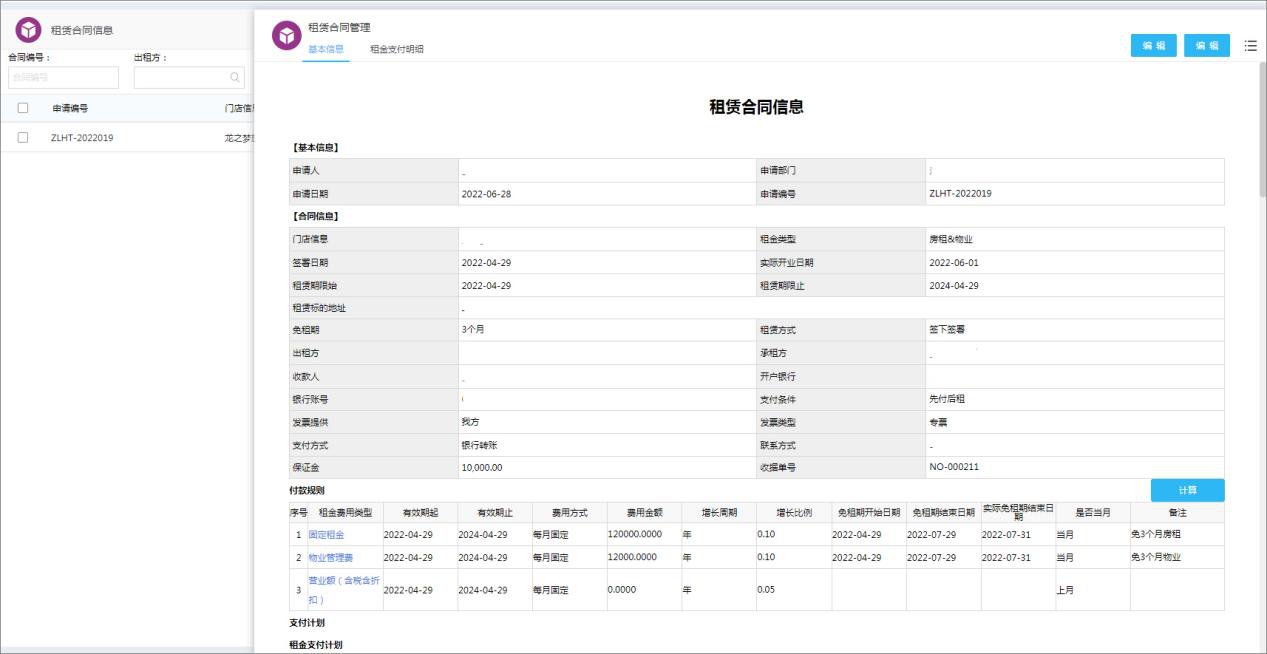The height and width of the screenshot is (654, 1267).
Task: Click the 备注 column header
Action: coord(1177,512)
